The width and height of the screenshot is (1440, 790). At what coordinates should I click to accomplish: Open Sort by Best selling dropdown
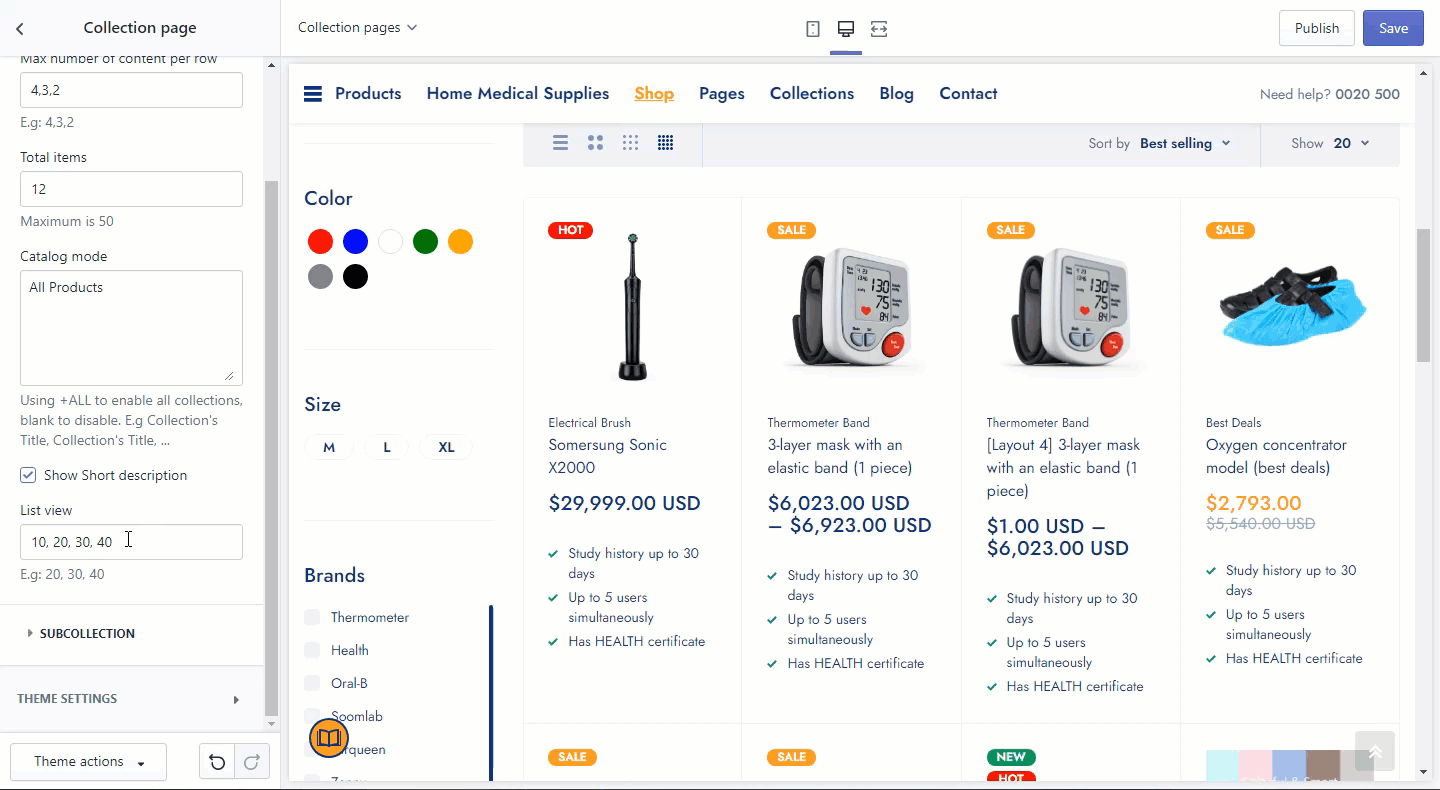click(x=1186, y=144)
